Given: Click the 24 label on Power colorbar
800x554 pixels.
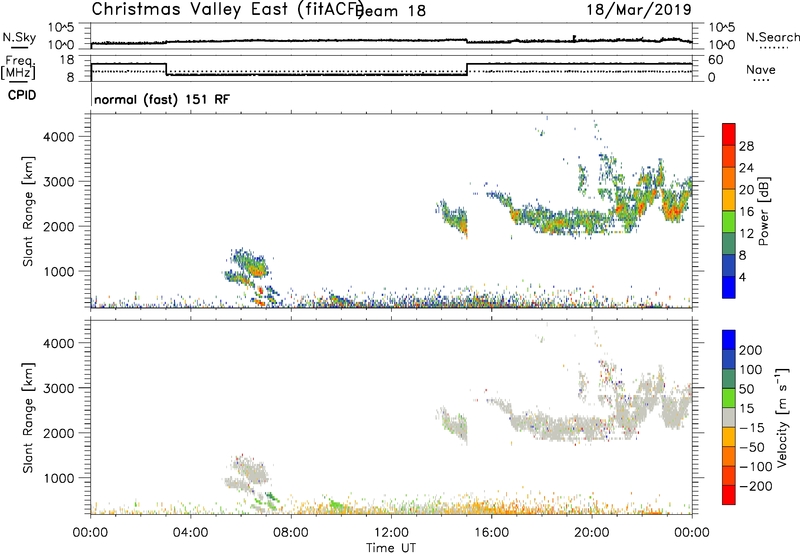Looking at the screenshot, I should pos(746,168).
